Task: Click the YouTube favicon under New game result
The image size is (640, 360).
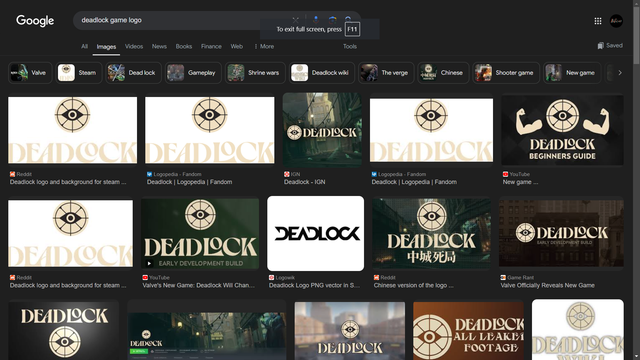Action: tap(505, 174)
